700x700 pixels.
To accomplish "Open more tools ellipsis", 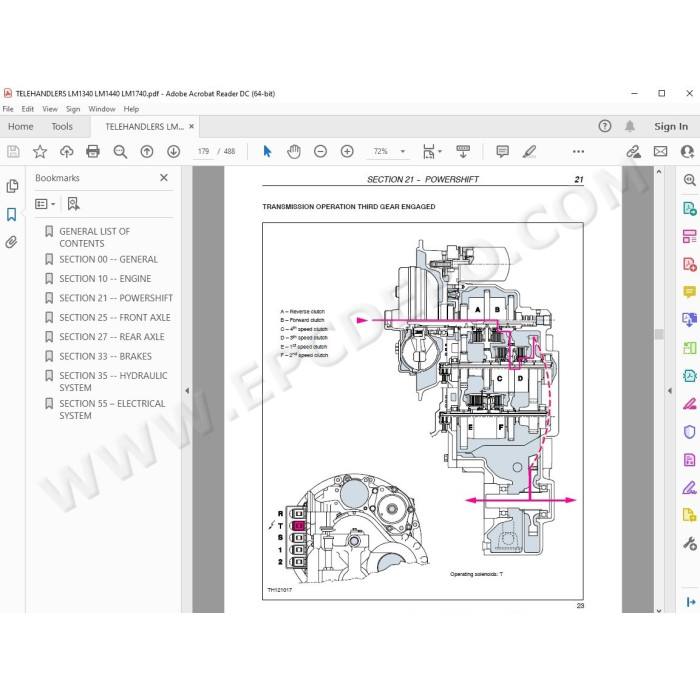I will click(x=578, y=152).
